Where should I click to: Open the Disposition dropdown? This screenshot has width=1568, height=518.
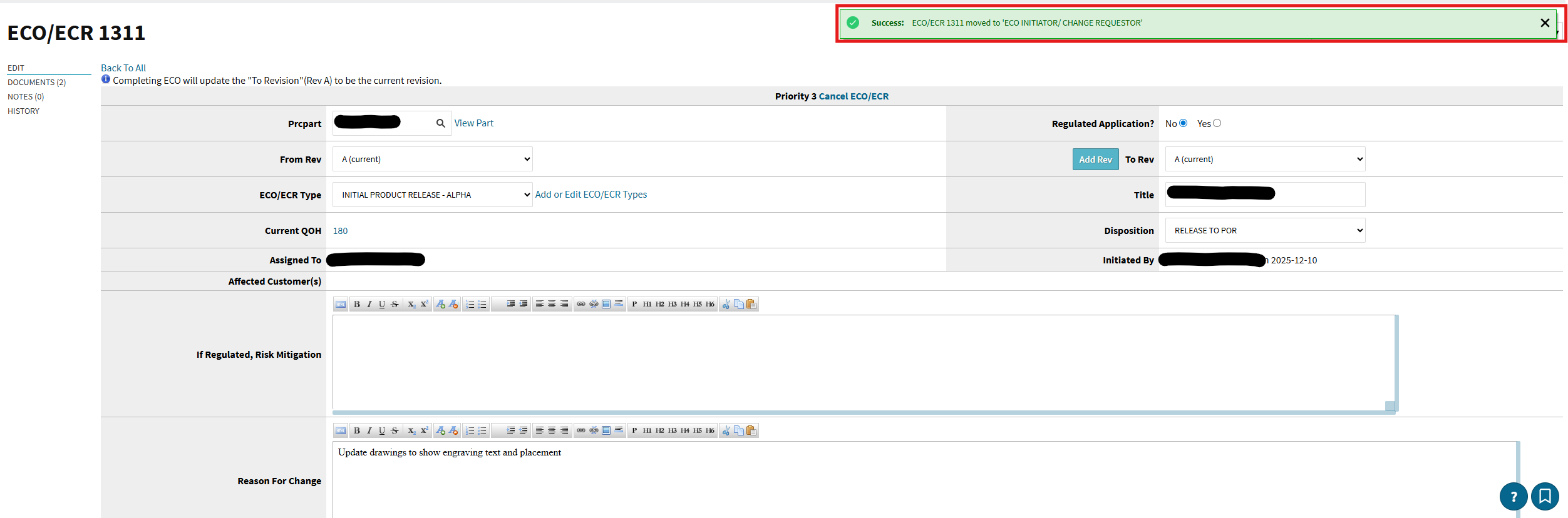1264,231
